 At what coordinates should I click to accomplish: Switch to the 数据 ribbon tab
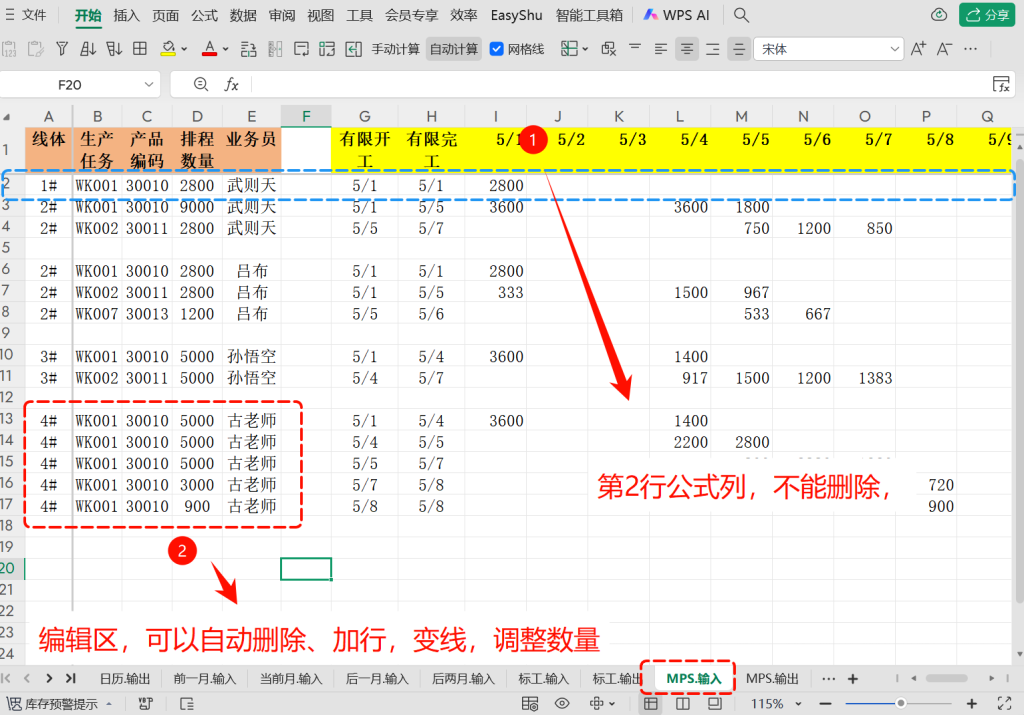click(243, 15)
